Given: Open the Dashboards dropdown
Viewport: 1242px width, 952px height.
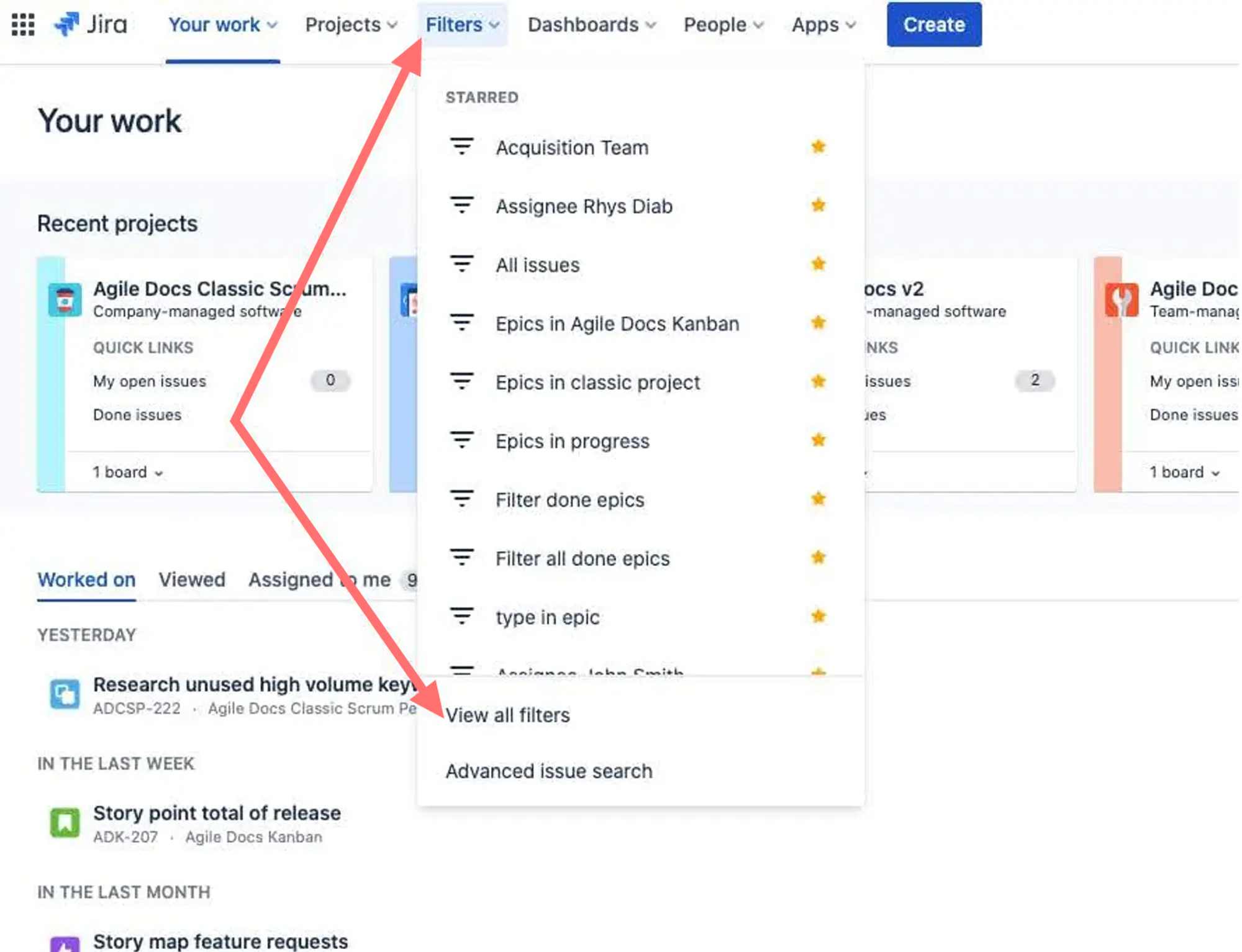Looking at the screenshot, I should point(591,25).
